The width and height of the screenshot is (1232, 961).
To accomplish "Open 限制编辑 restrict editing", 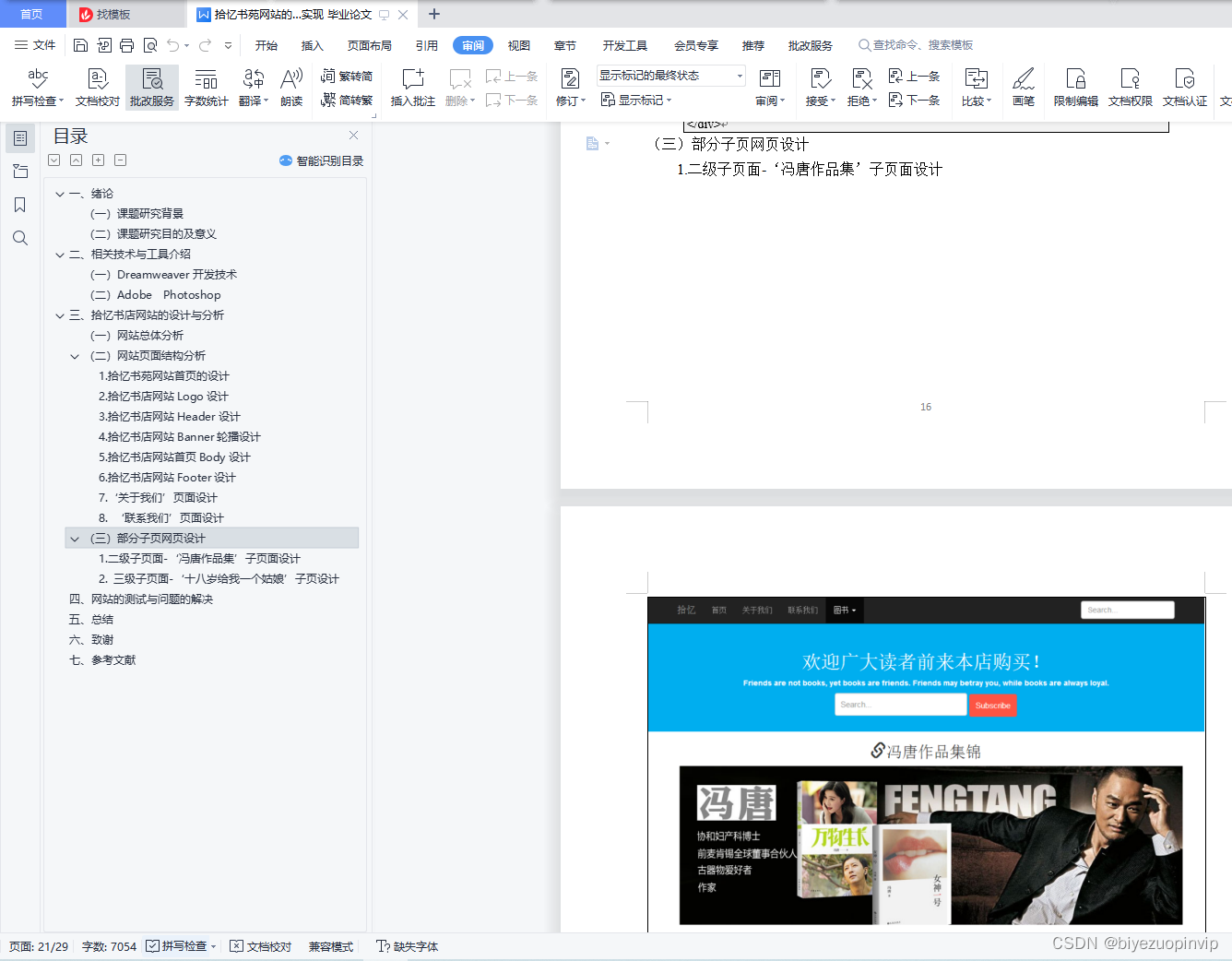I will coord(1076,88).
